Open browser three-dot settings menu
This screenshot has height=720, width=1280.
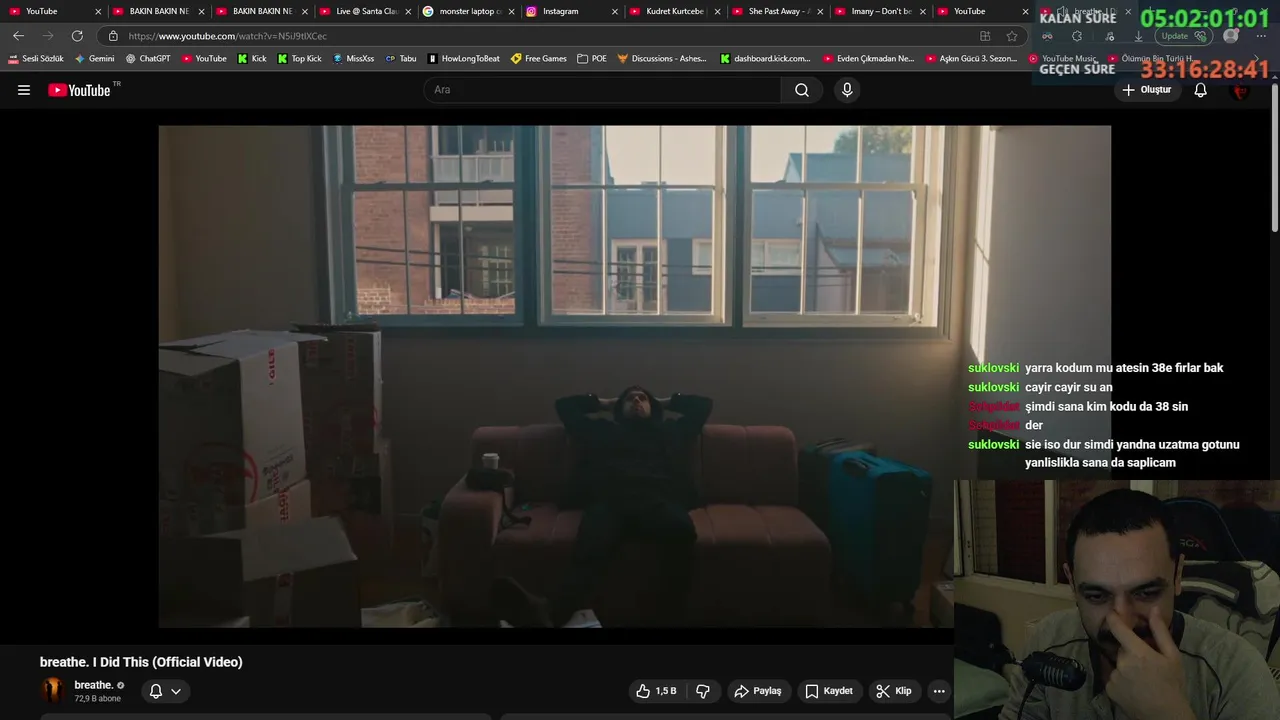point(1261,36)
